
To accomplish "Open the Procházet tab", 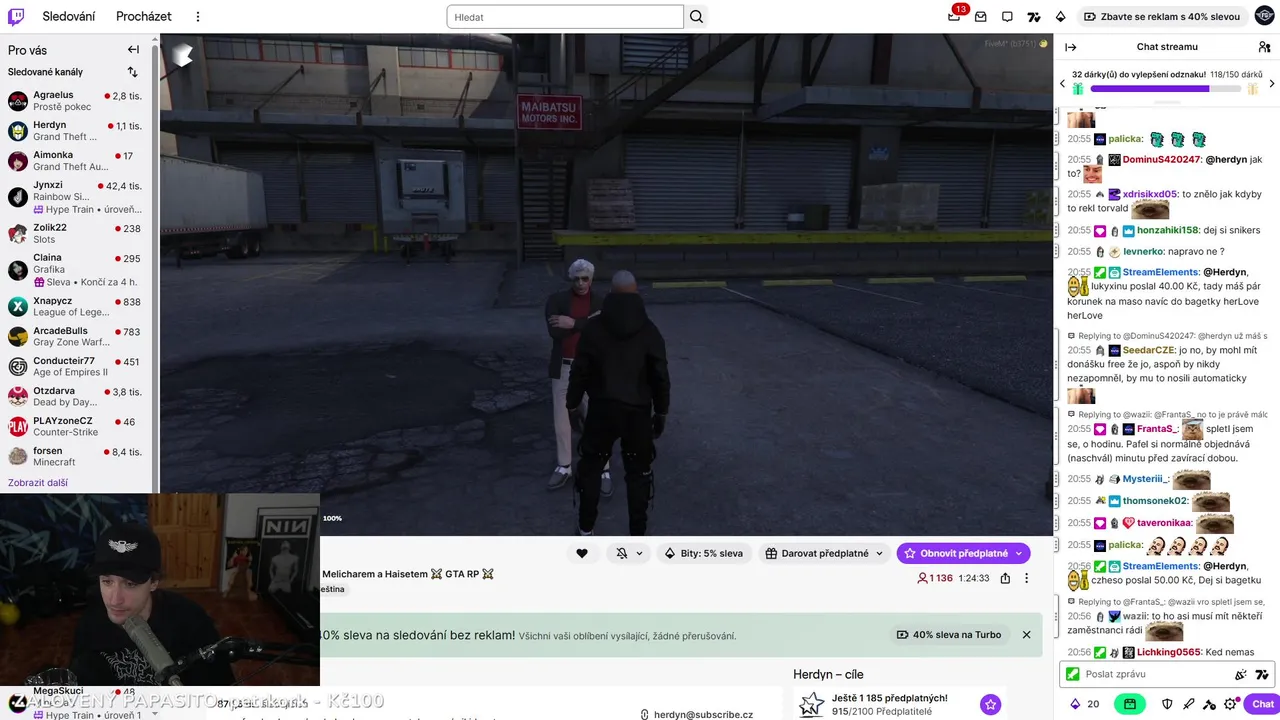I will pos(144,17).
